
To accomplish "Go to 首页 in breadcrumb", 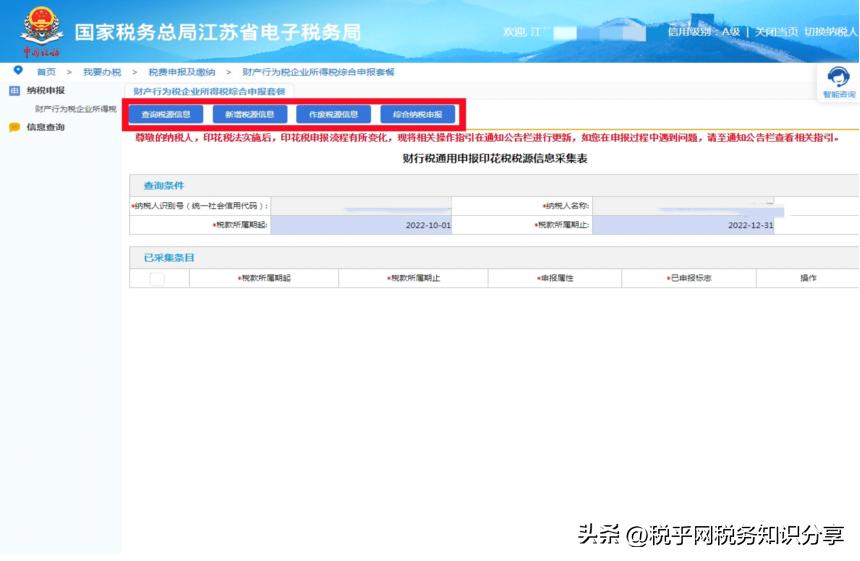I will 46,72.
